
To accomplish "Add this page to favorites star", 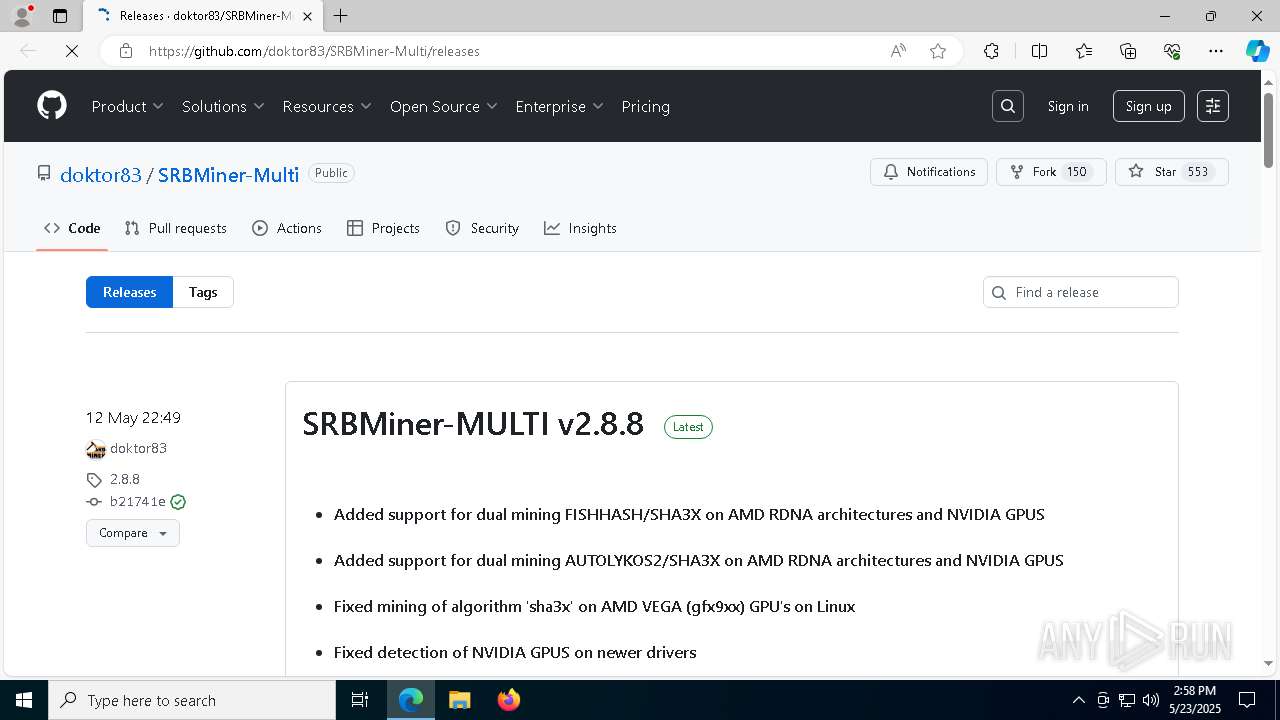I will [x=938, y=51].
